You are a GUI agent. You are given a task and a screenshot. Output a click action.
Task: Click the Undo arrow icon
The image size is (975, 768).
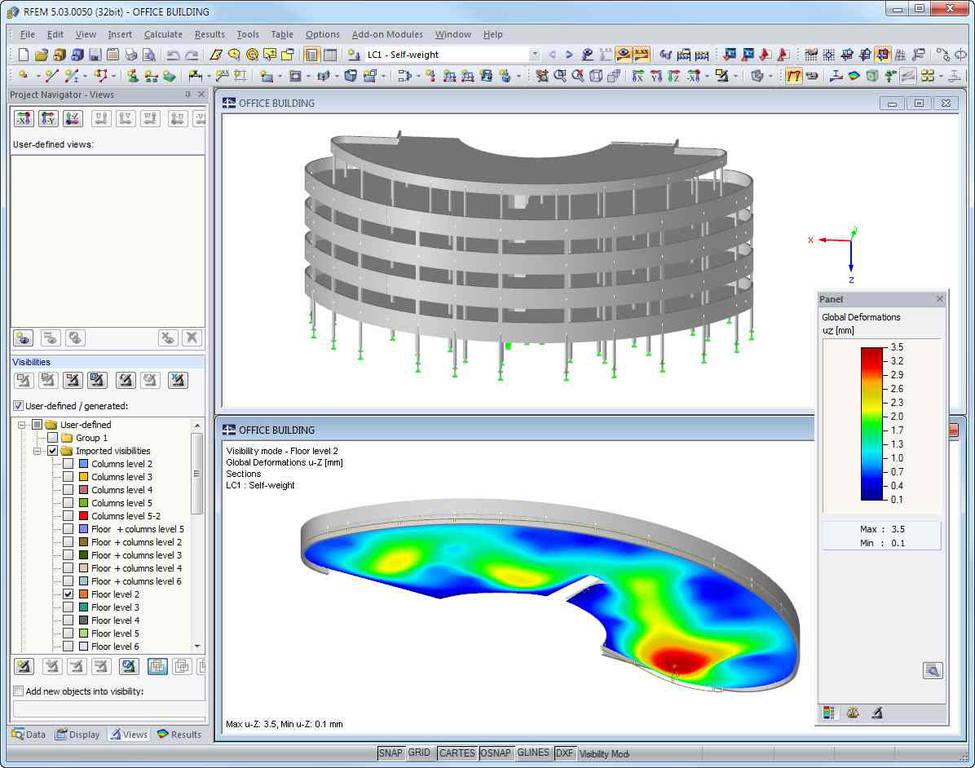point(173,55)
